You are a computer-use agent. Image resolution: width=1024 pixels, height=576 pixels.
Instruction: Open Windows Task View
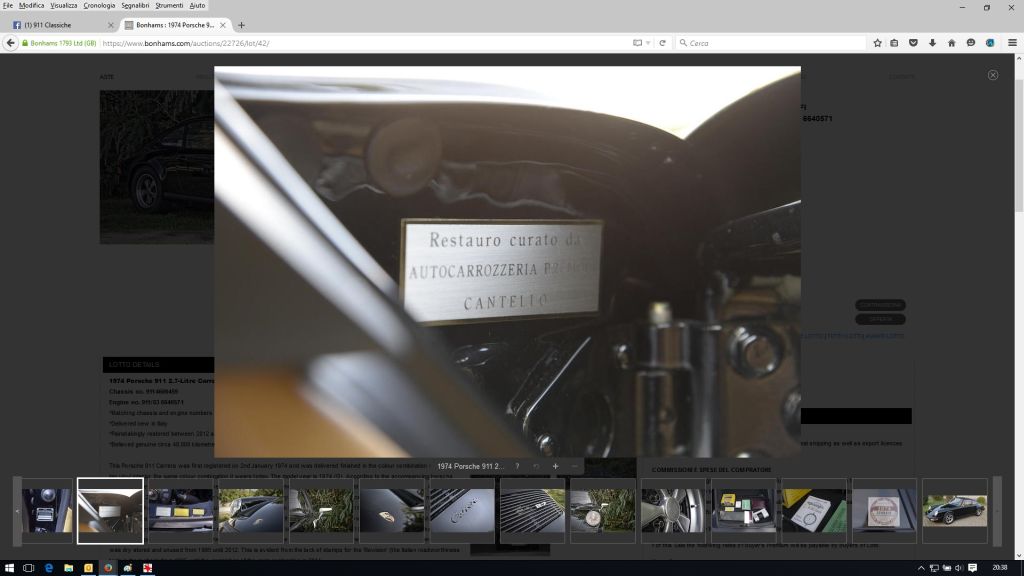click(x=28, y=568)
